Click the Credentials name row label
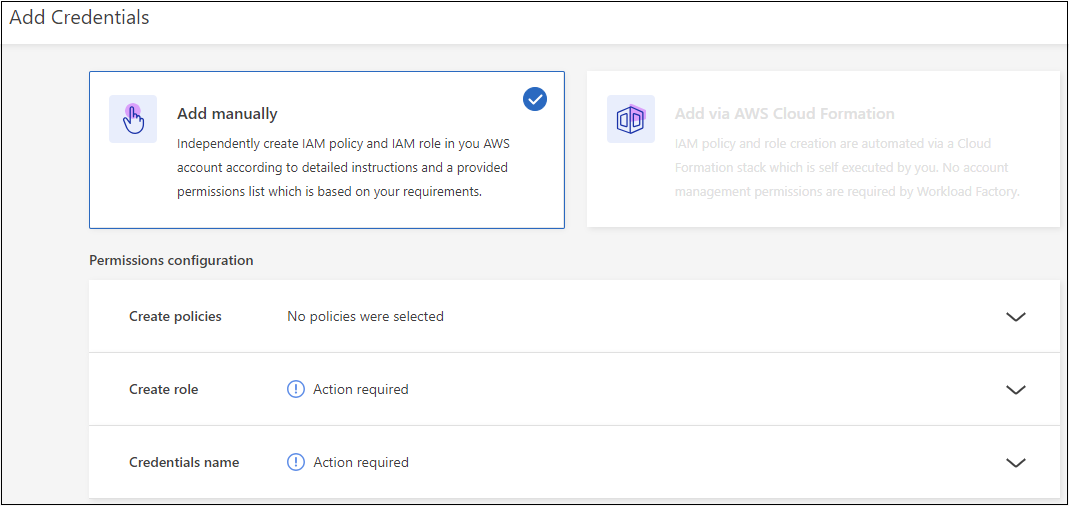This screenshot has width=1069, height=506. pos(184,462)
